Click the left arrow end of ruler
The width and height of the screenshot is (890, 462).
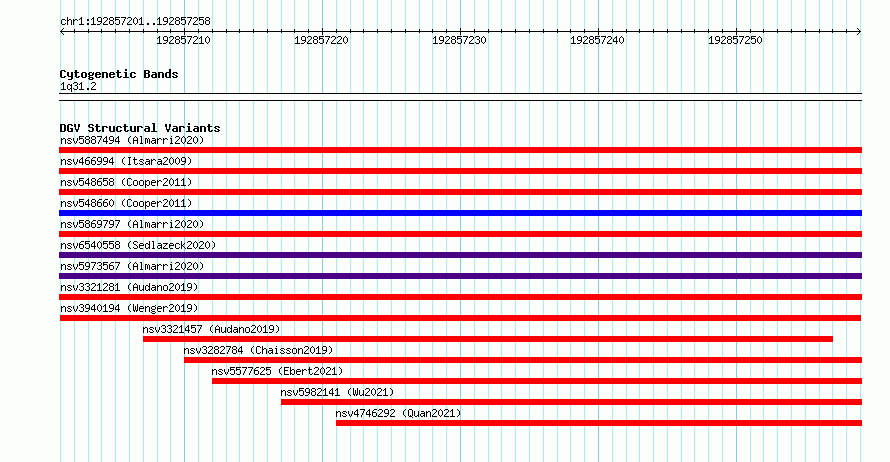click(62, 32)
